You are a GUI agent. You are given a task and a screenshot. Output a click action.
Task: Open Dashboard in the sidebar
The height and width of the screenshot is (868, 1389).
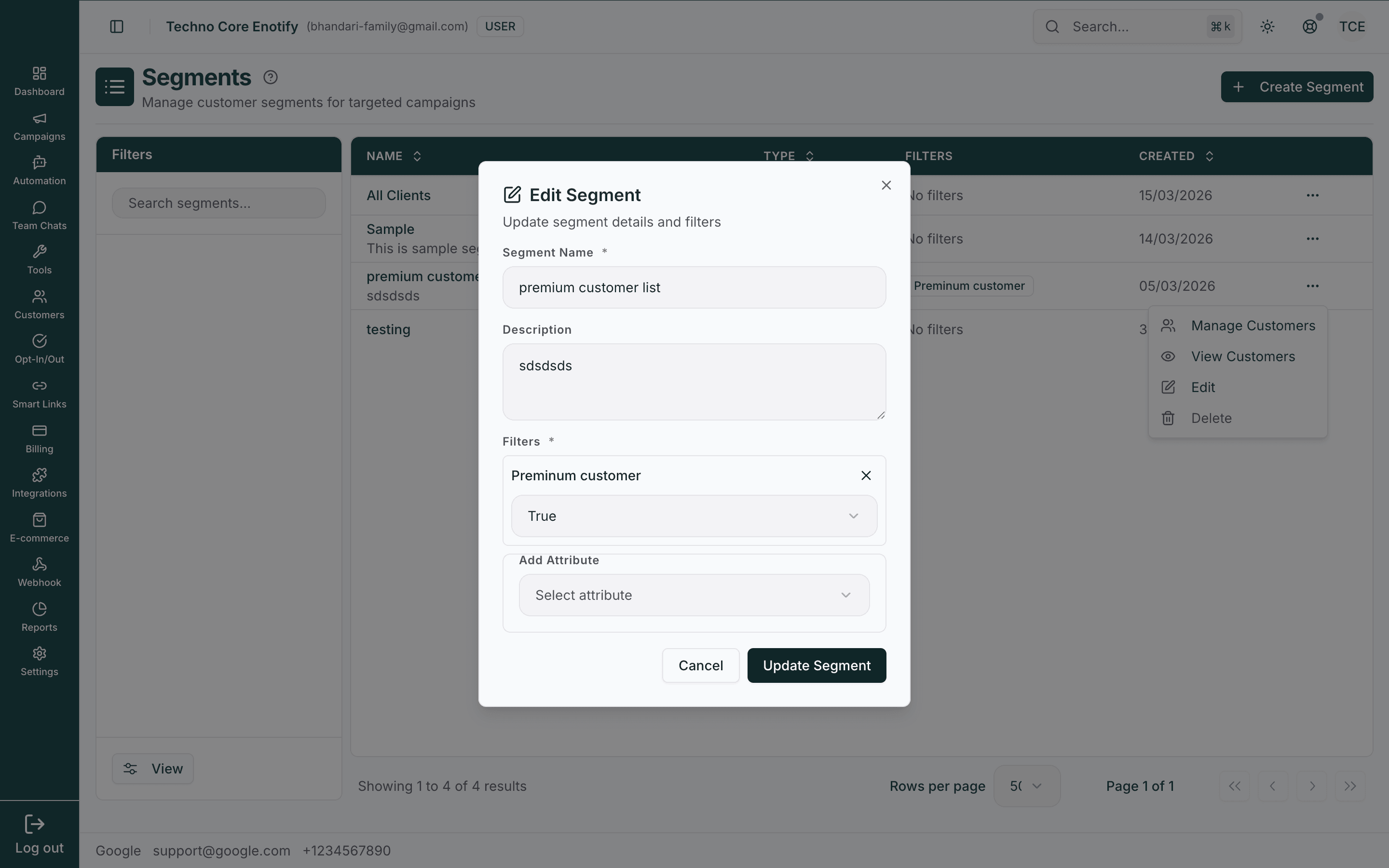39,81
